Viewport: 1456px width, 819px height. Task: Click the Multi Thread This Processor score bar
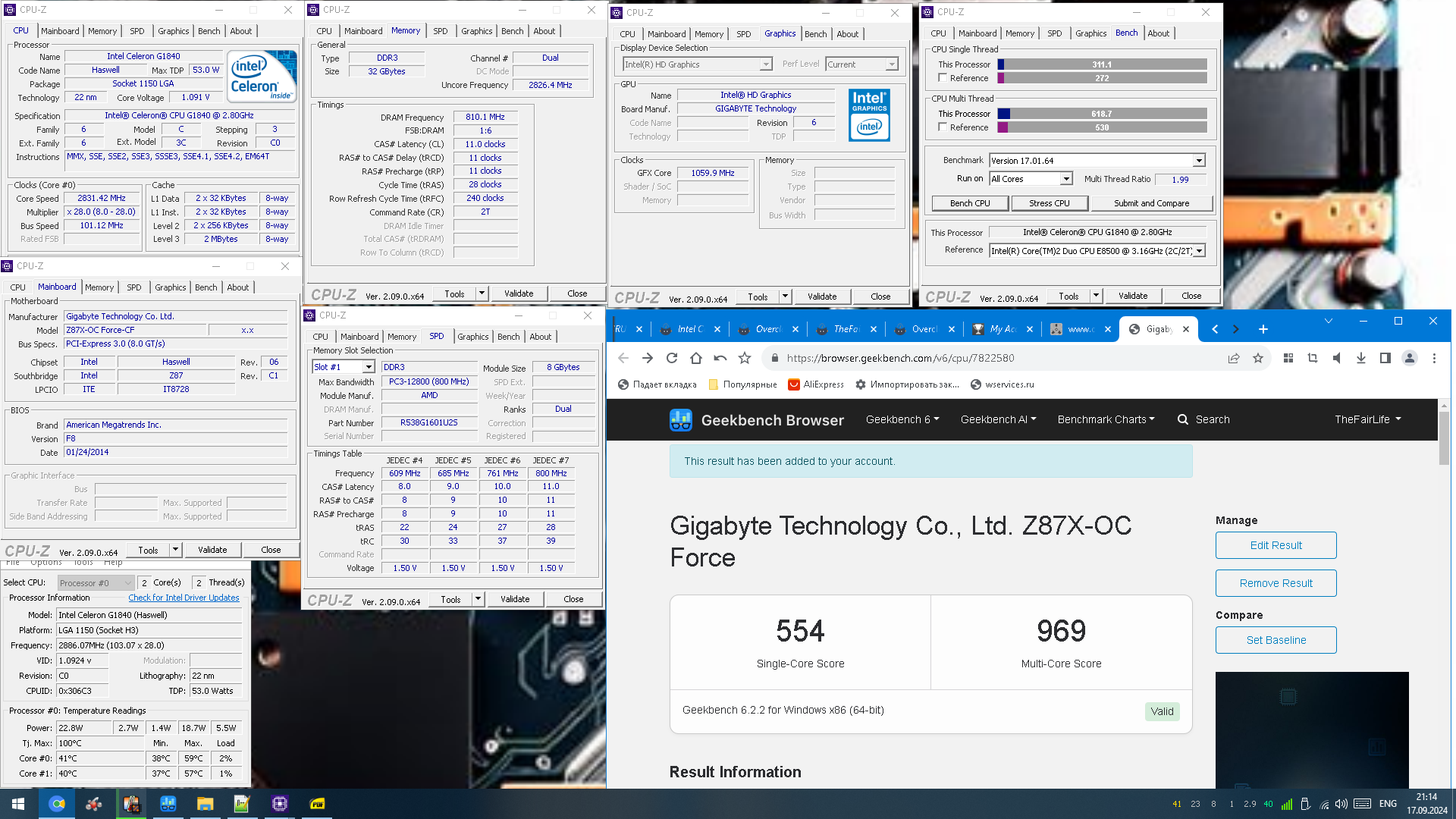coord(1102,114)
